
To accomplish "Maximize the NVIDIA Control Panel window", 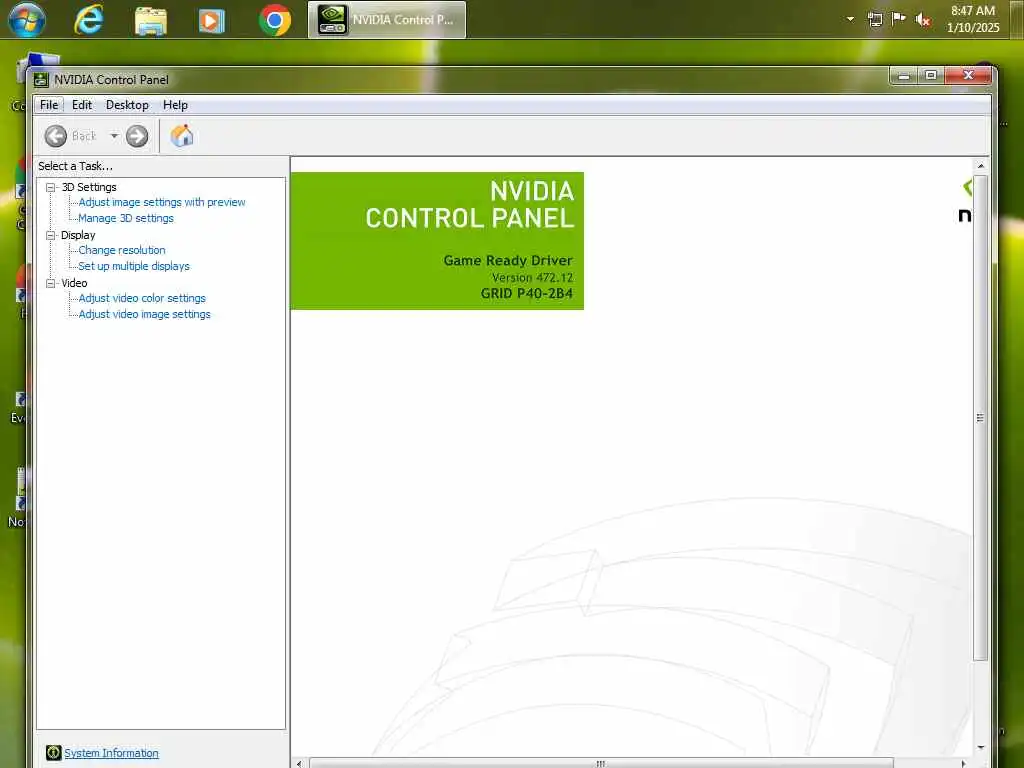I will (931, 76).
